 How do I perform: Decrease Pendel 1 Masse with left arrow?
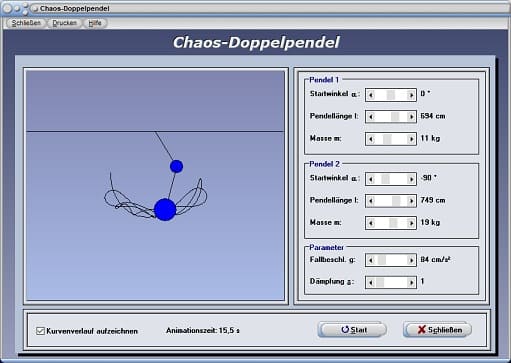(371, 139)
